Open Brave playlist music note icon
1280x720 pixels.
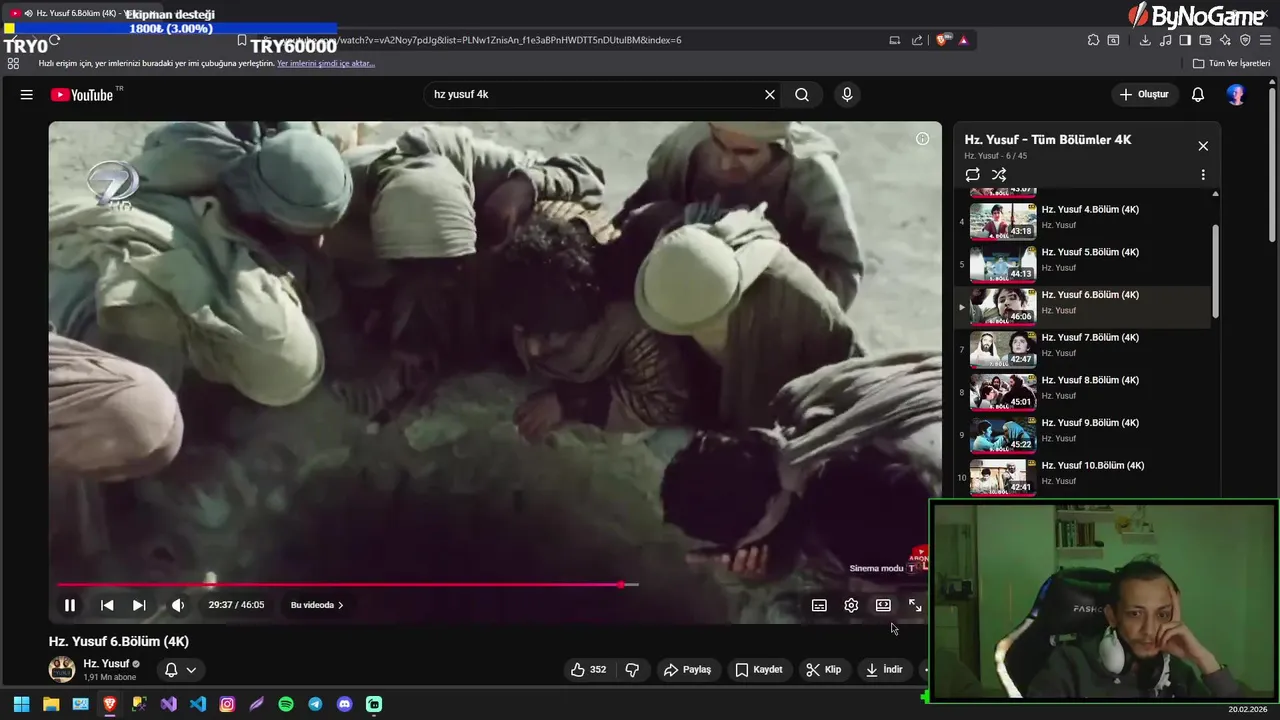click(x=1165, y=40)
